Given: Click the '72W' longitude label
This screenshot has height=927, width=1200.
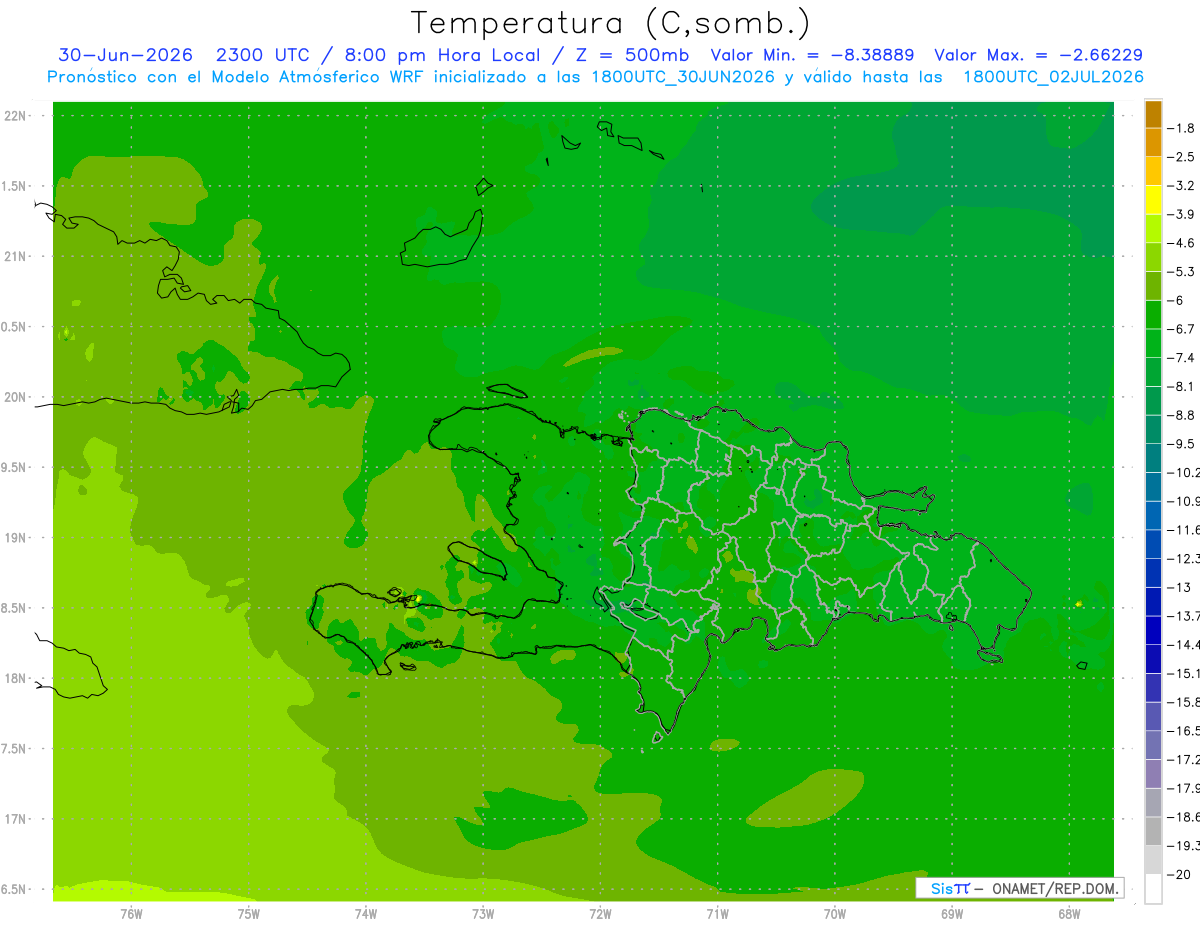Looking at the screenshot, I should [x=600, y=913].
